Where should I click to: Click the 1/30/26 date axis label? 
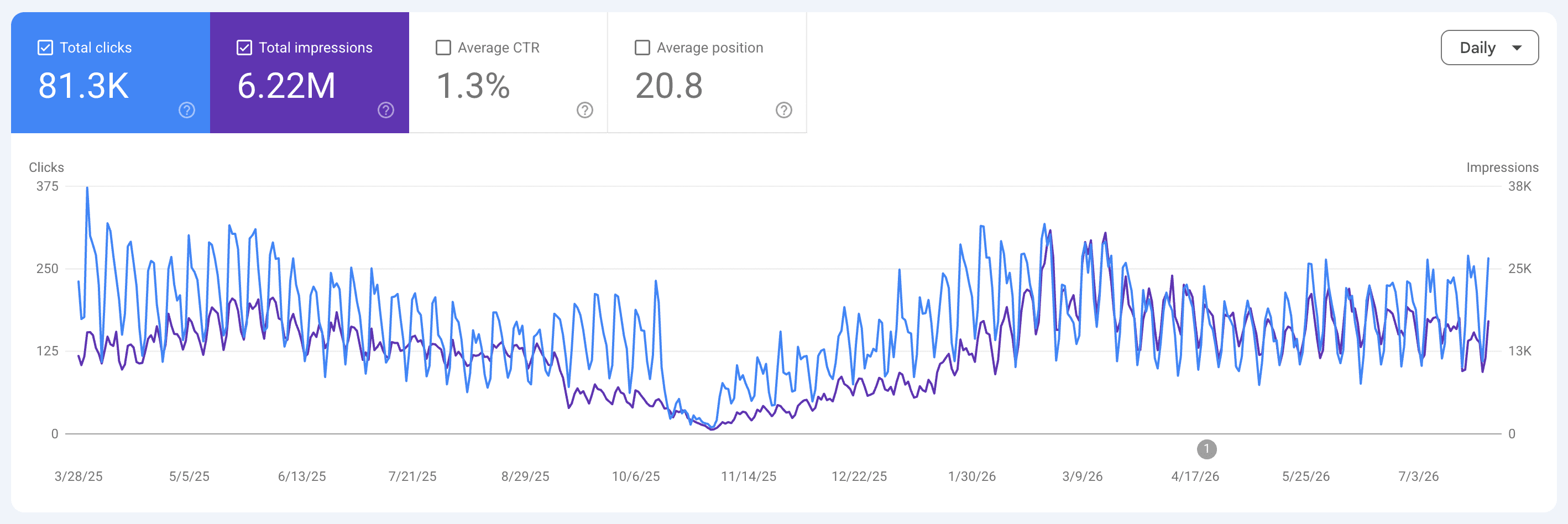tap(972, 476)
